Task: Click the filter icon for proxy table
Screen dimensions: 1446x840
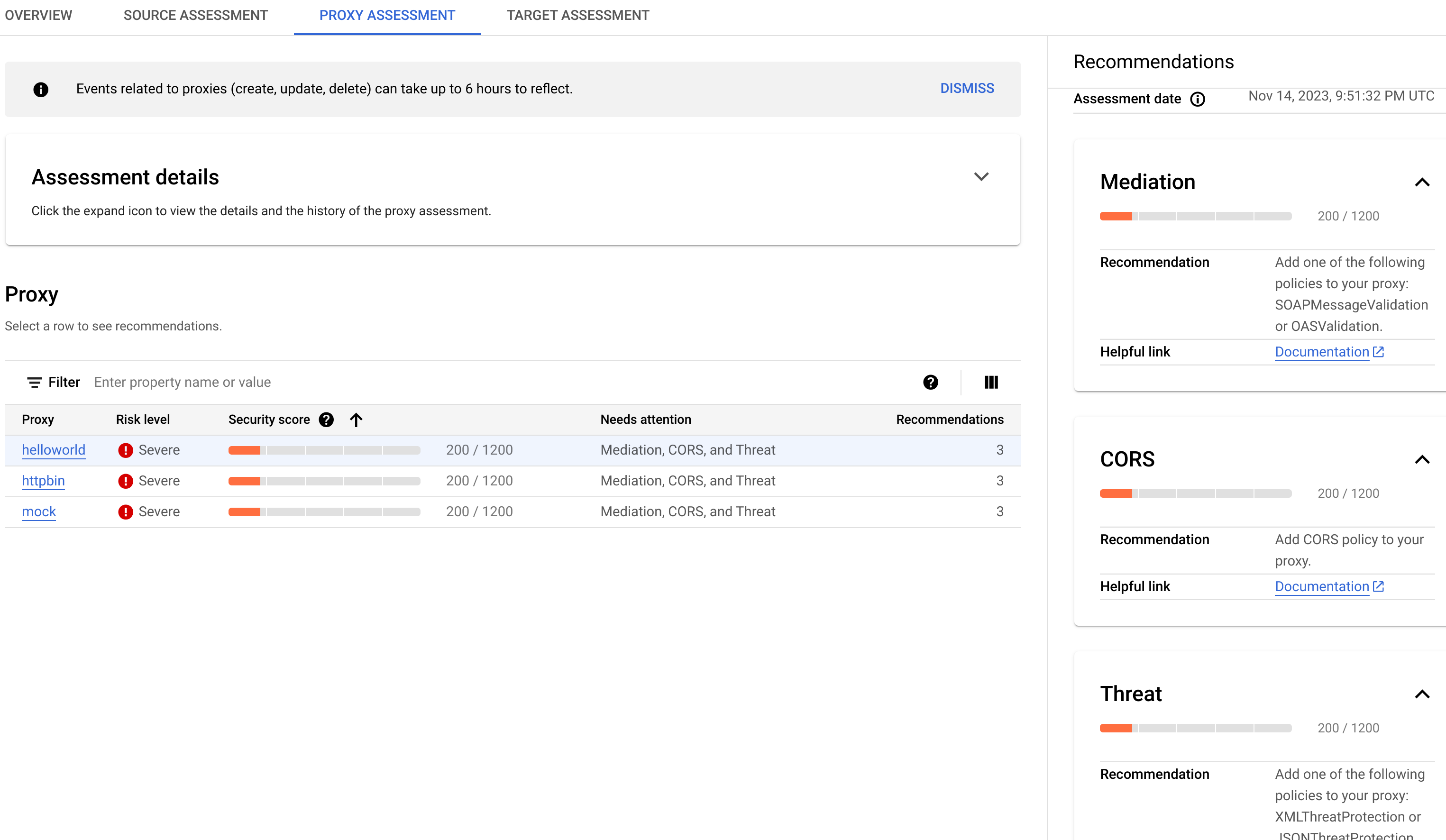Action: 34,382
